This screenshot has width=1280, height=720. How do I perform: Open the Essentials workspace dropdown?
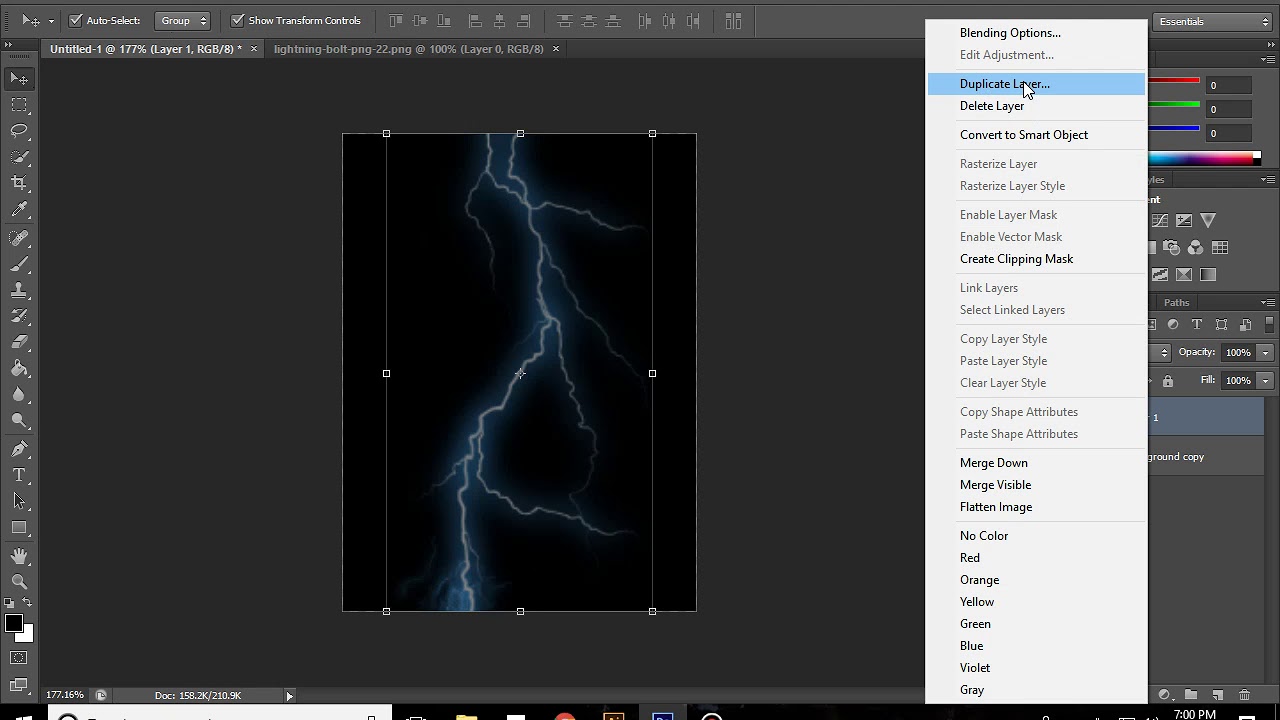click(x=1213, y=21)
